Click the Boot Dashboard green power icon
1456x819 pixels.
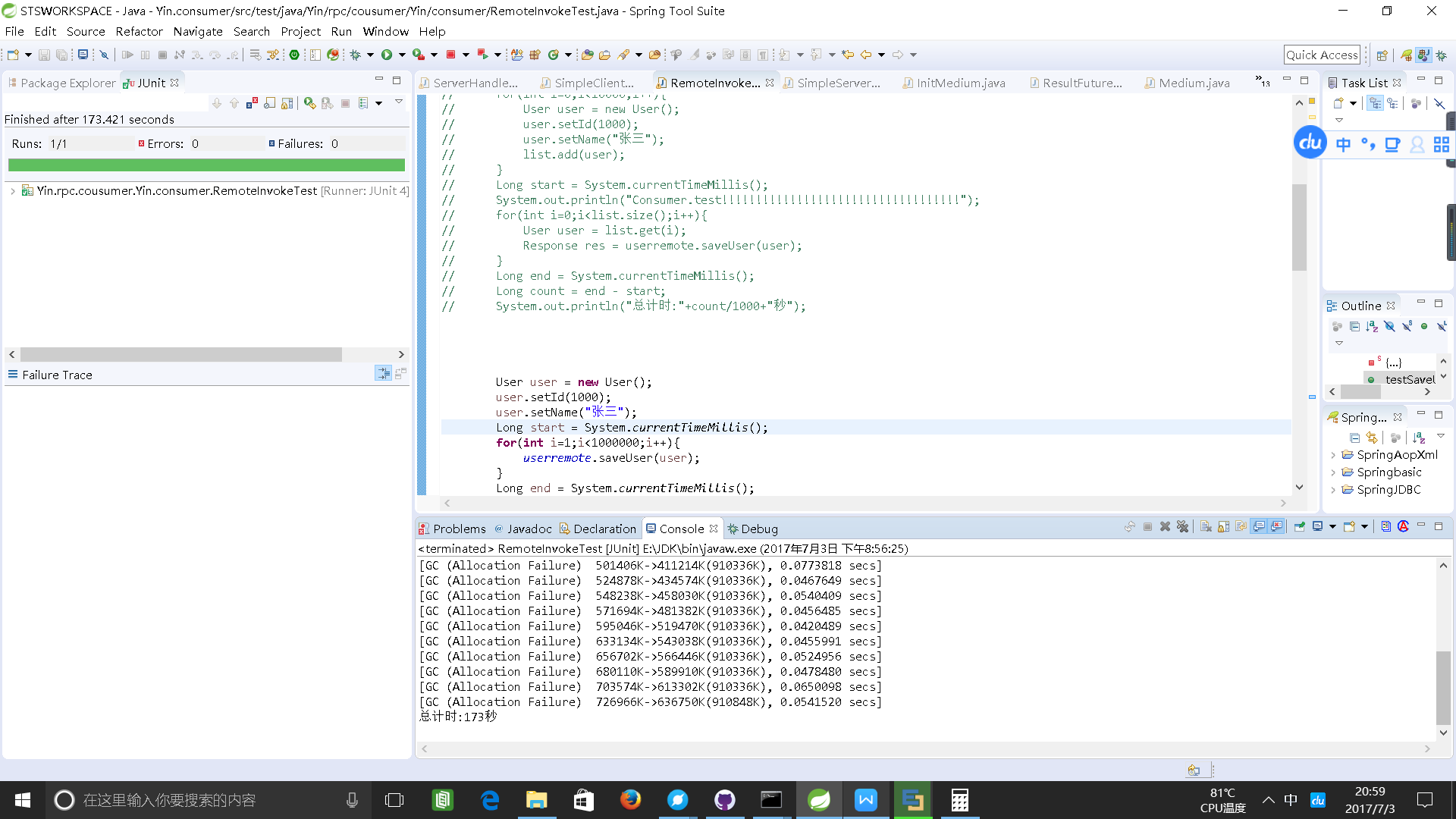coord(294,55)
